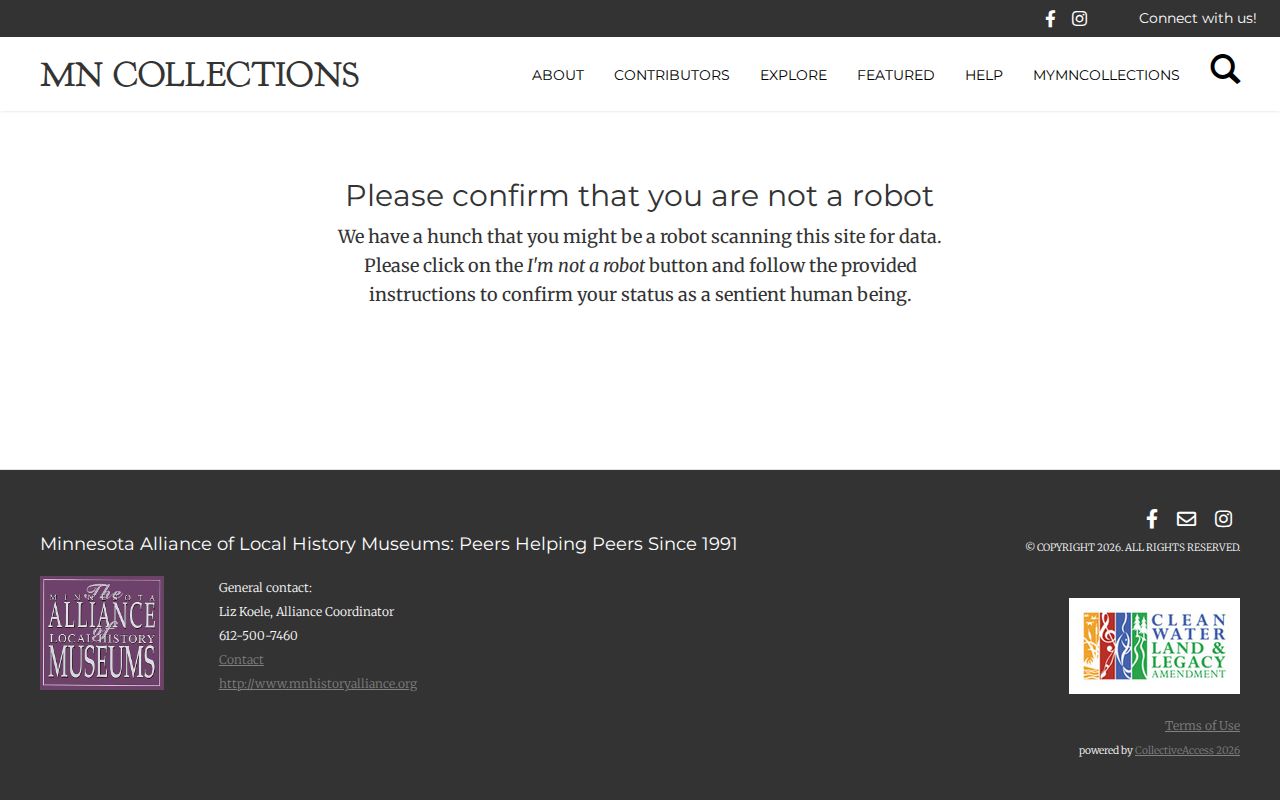
Task: Click the footer email envelope icon
Action: coord(1186,518)
